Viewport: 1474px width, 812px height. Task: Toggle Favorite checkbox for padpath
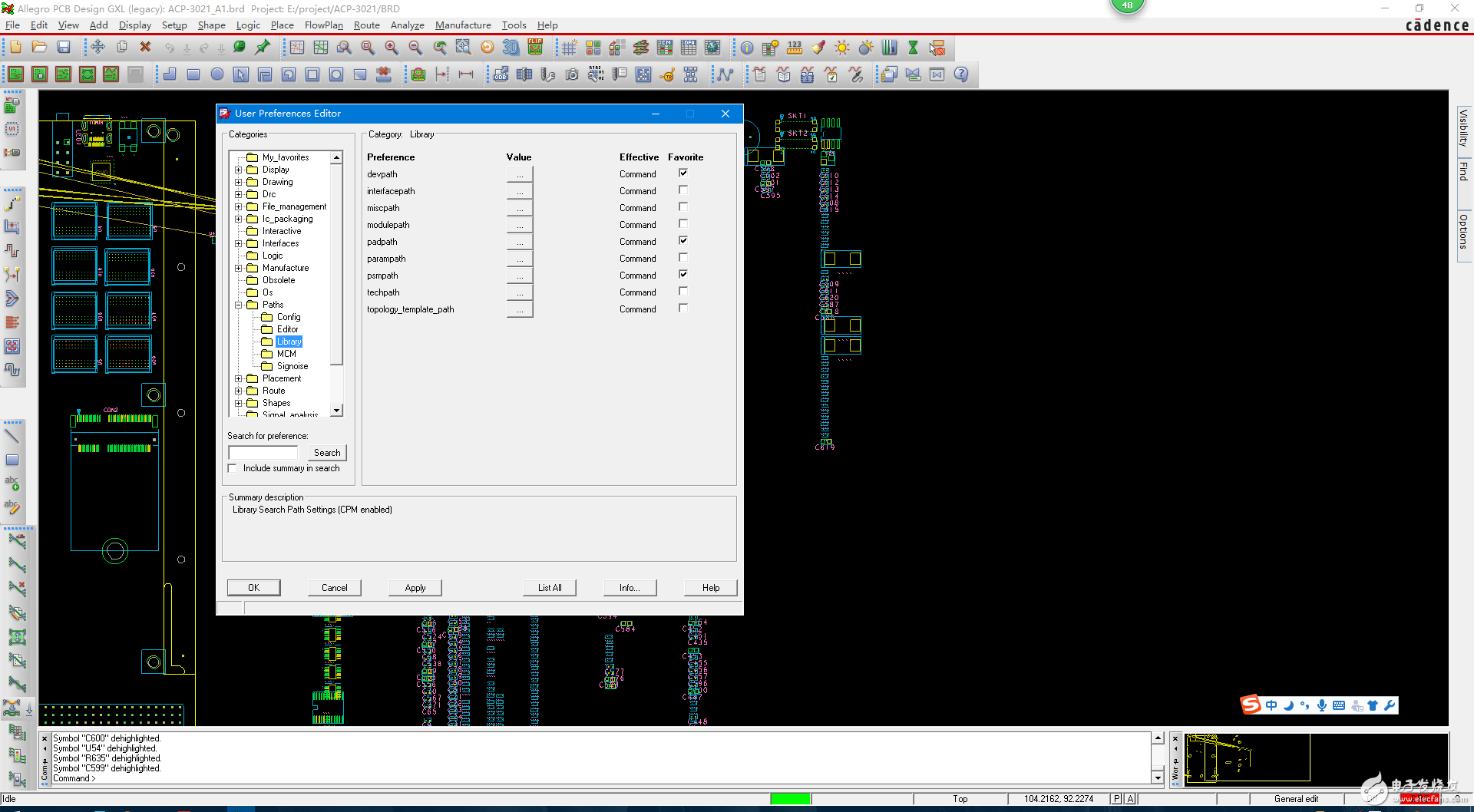pos(683,241)
